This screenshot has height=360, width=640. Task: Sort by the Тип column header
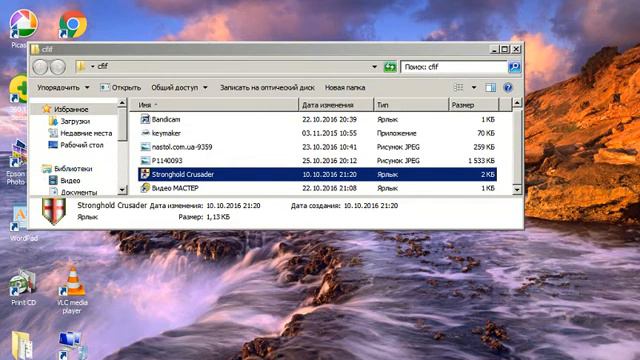pyautogui.click(x=411, y=105)
